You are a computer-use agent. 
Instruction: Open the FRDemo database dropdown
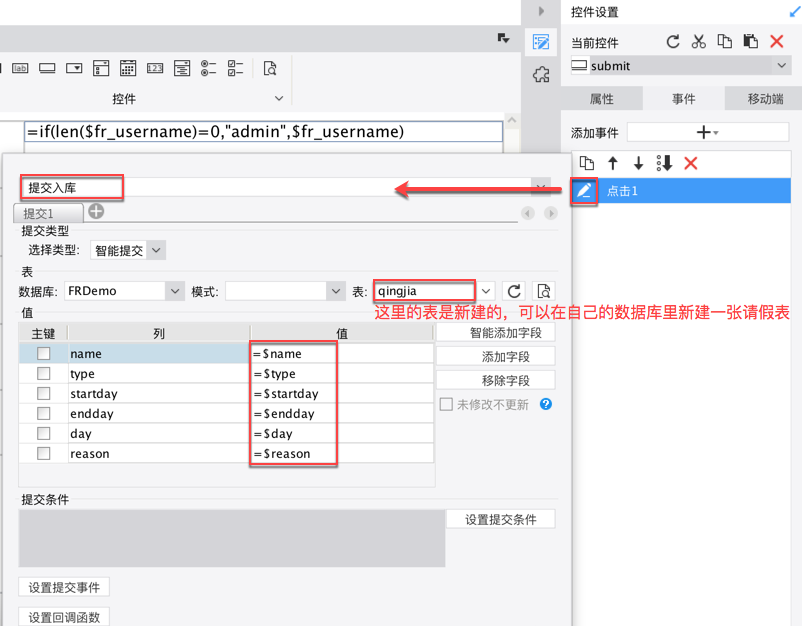click(175, 291)
